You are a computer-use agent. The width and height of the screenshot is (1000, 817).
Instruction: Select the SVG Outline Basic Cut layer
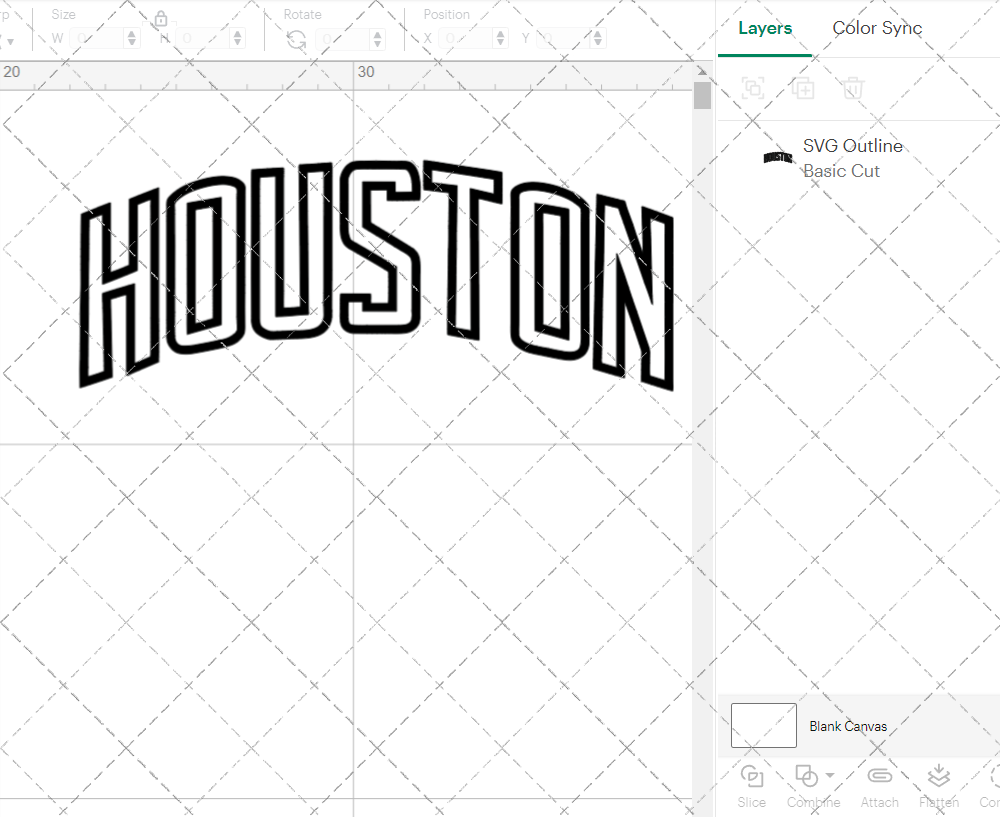tap(853, 158)
